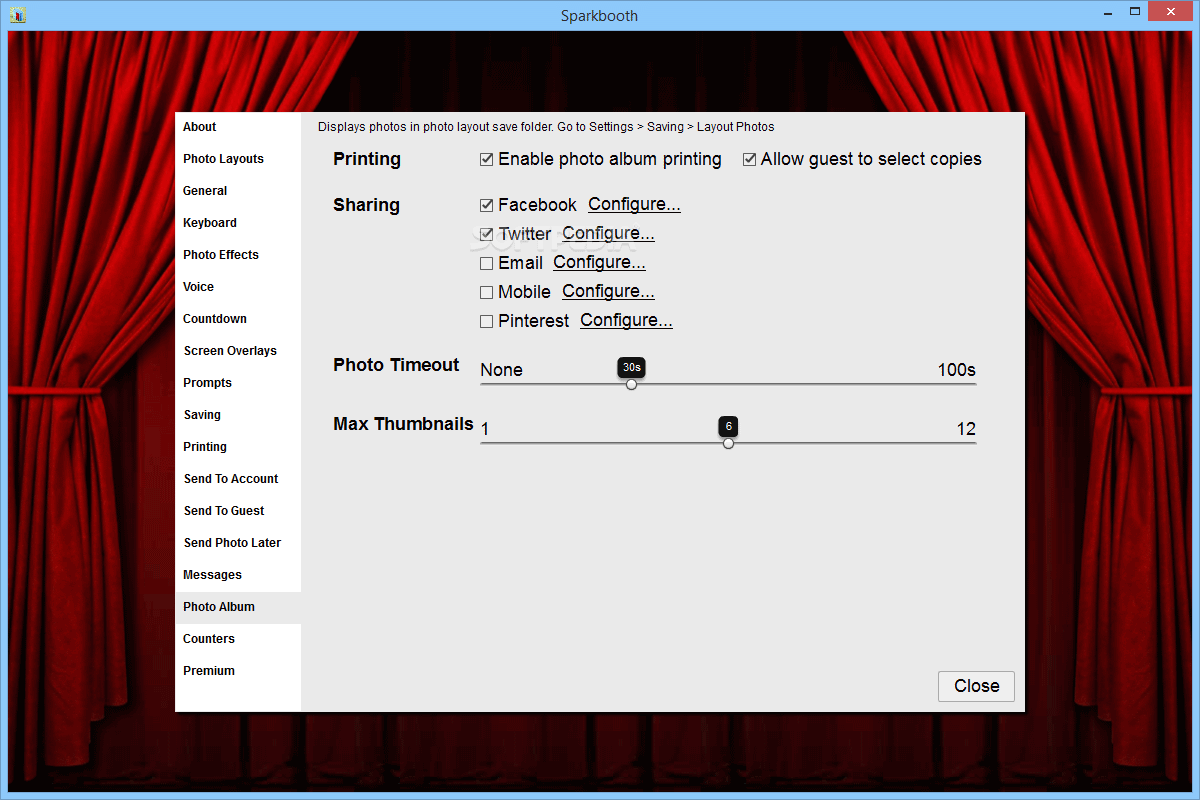Enable Pinterest sharing checkbox
This screenshot has height=800, width=1200.
487,321
